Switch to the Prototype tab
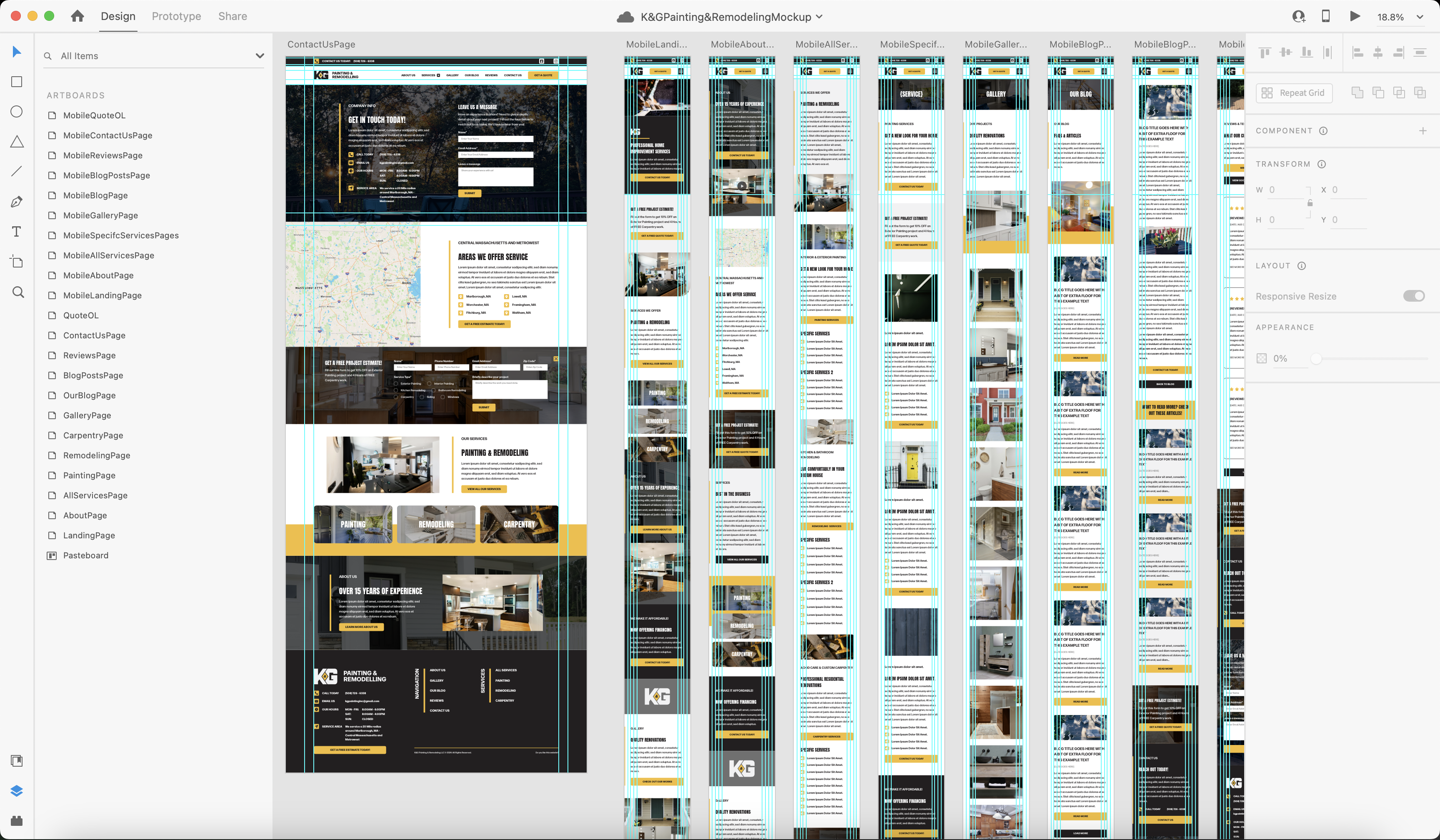 point(176,16)
